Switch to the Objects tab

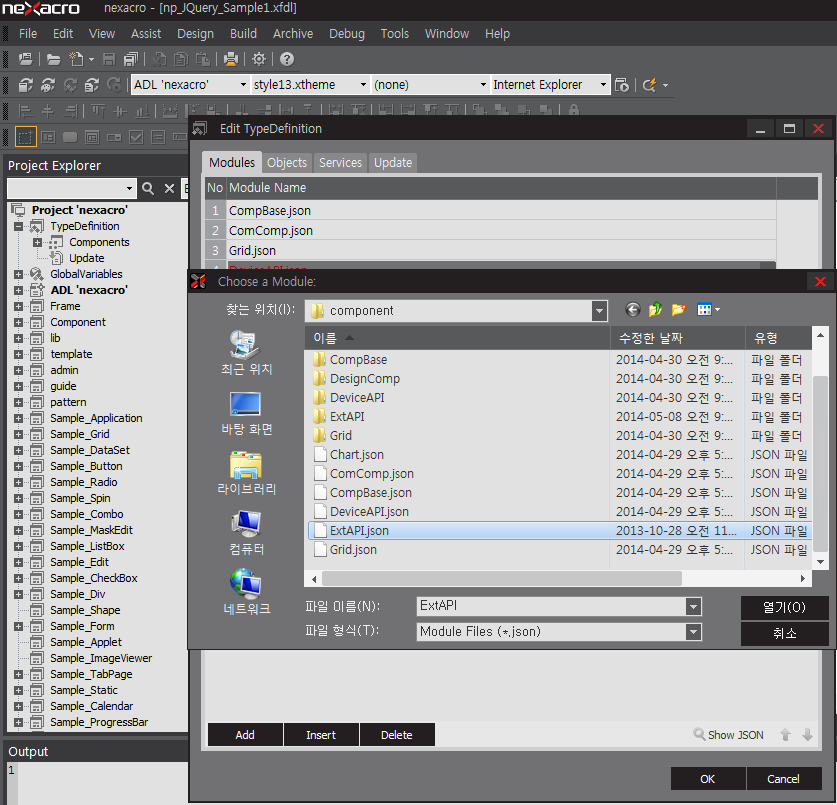click(287, 163)
